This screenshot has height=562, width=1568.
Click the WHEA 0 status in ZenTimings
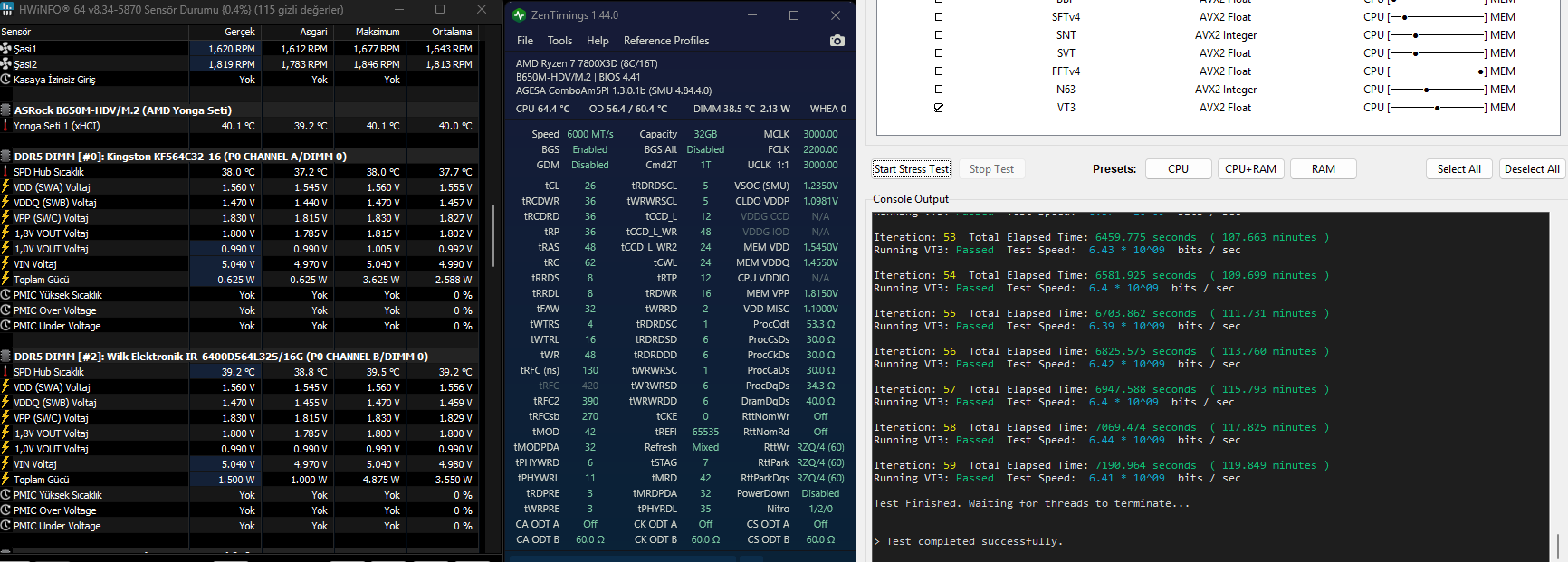[x=828, y=109]
